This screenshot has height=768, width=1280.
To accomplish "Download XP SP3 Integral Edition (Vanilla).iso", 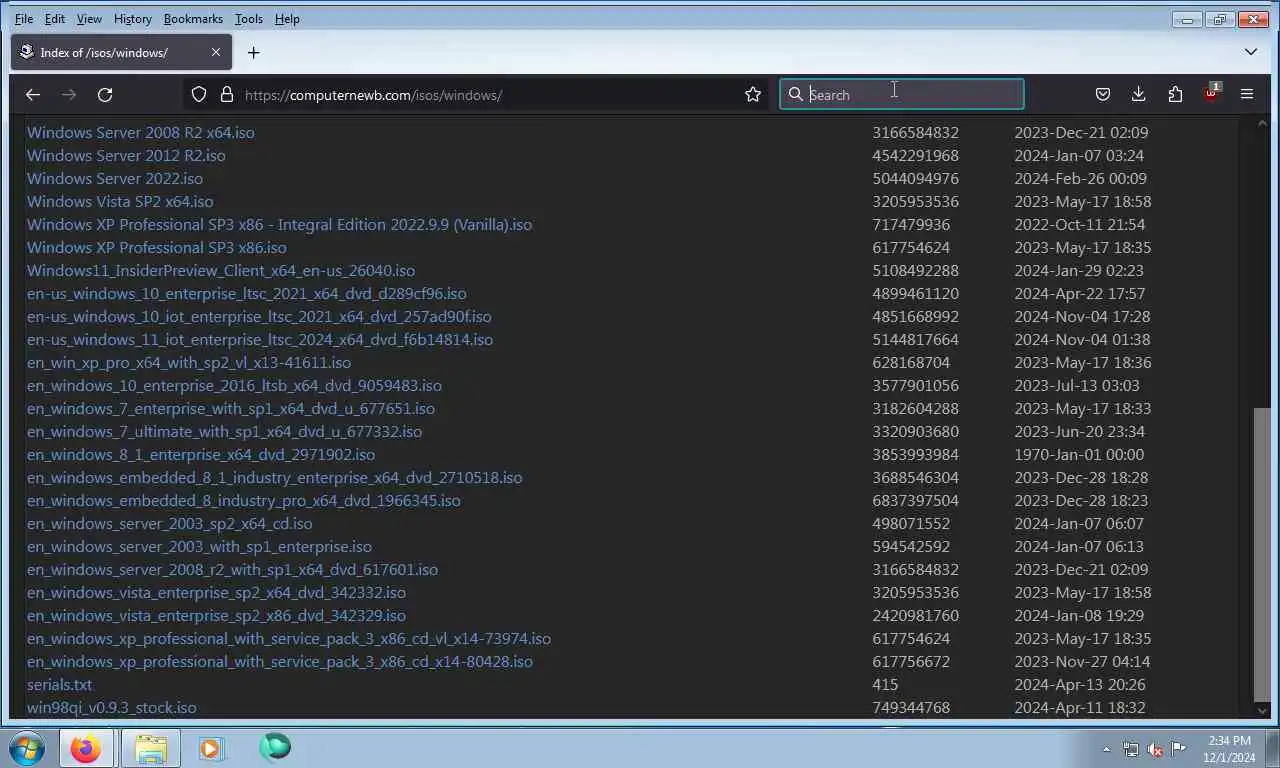I will point(279,224).
